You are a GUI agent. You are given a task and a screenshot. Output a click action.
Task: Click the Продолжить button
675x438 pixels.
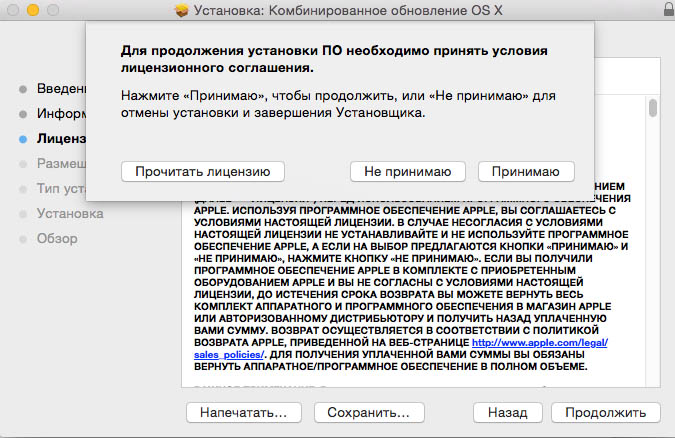tap(606, 413)
